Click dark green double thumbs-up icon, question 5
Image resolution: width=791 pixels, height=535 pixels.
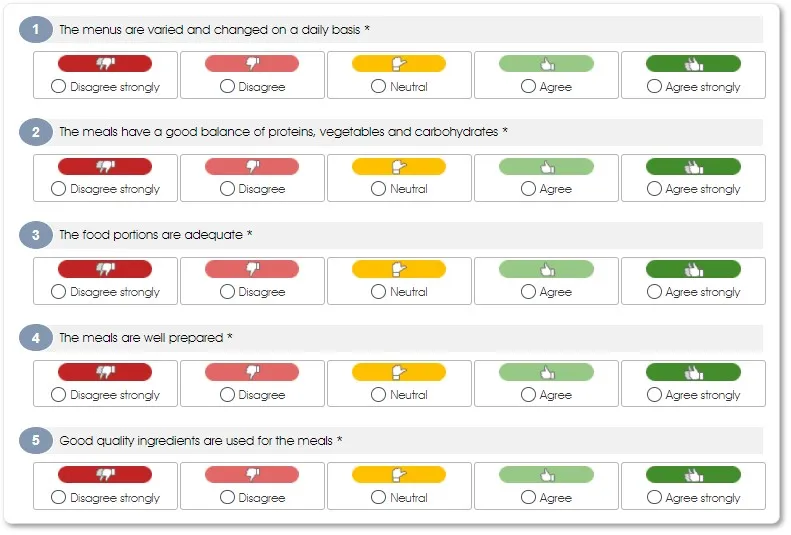tap(693, 475)
